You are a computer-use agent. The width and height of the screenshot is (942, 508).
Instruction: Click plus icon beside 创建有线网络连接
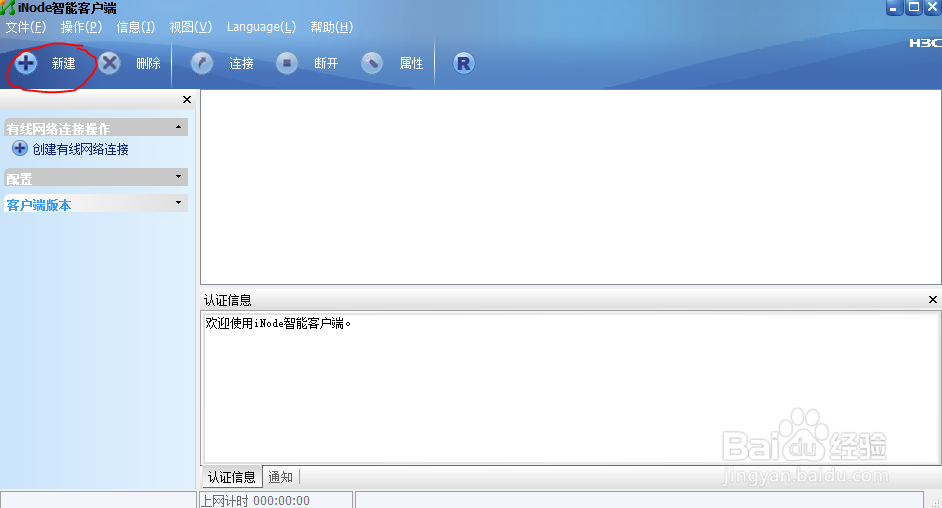20,148
